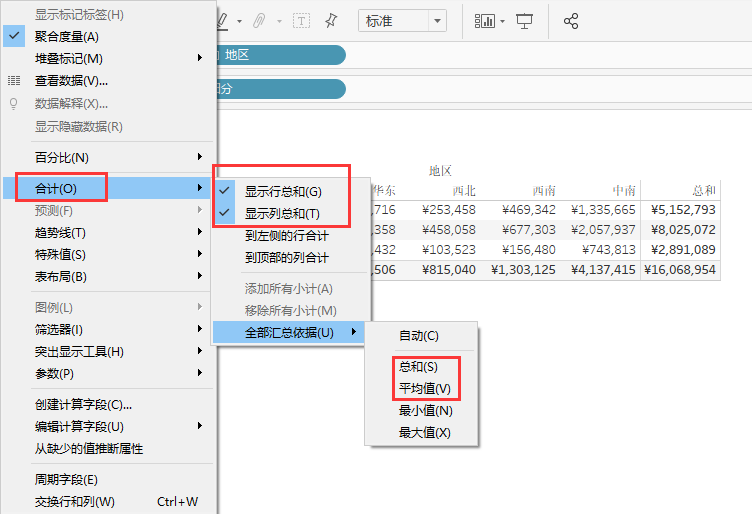
Task: Click the 细分 pill on rows shelf
Action: (x=281, y=89)
